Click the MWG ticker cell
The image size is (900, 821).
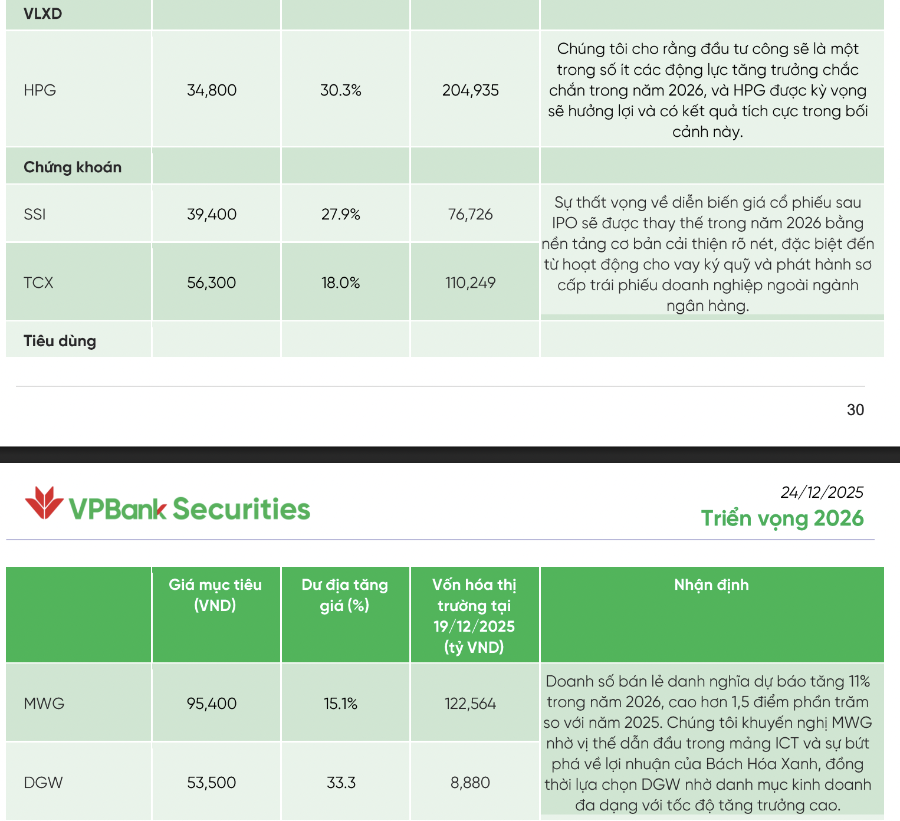pyautogui.click(x=44, y=704)
